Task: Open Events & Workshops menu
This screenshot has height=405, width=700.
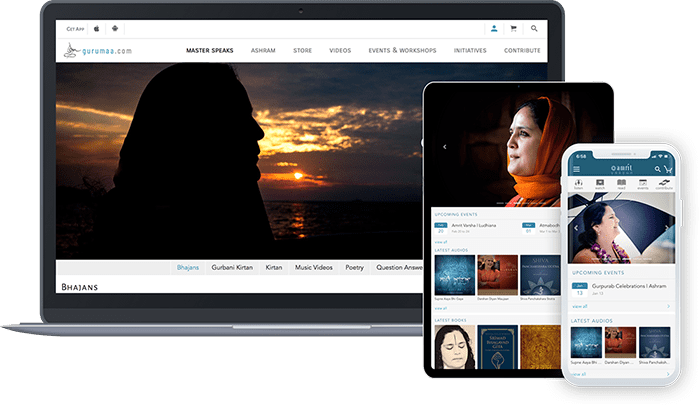Action: 402,50
